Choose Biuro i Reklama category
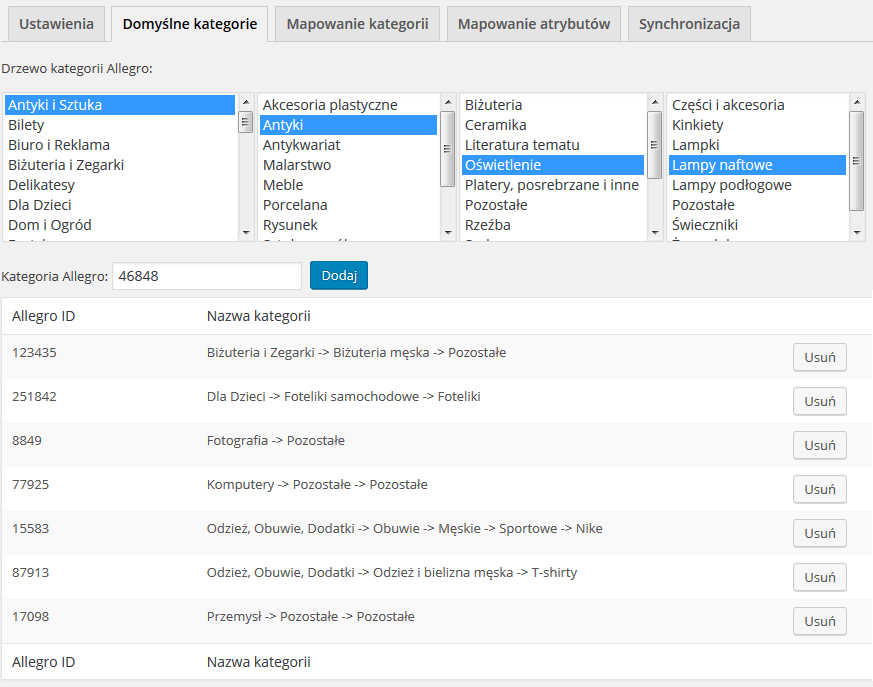The image size is (873, 687). (120, 145)
